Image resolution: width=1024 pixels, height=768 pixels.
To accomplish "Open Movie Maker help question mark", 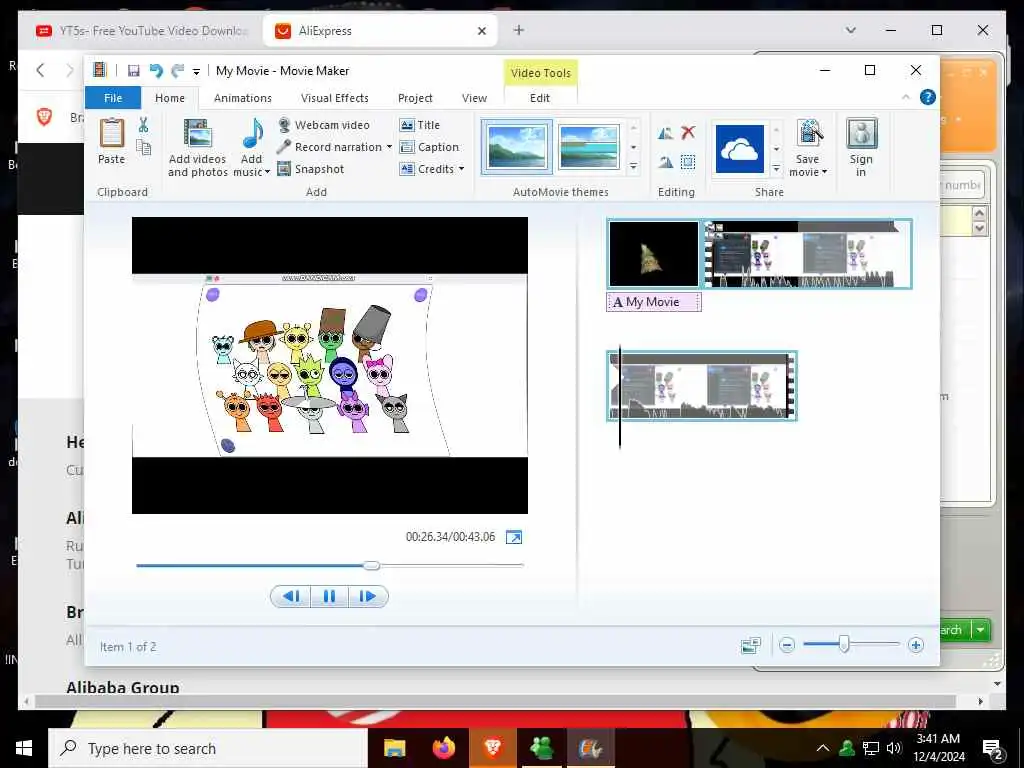I will (x=927, y=97).
